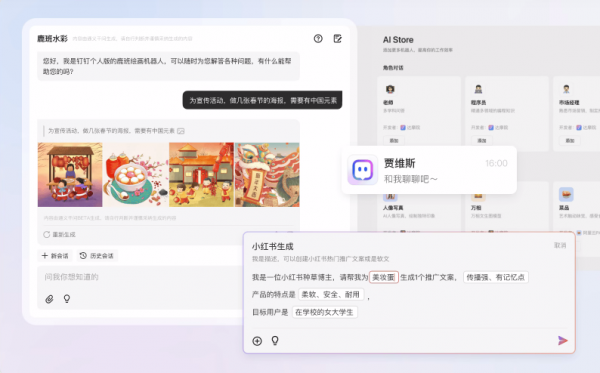
Task: Click the new-chat edit icon in chat header
Action: click(338, 38)
